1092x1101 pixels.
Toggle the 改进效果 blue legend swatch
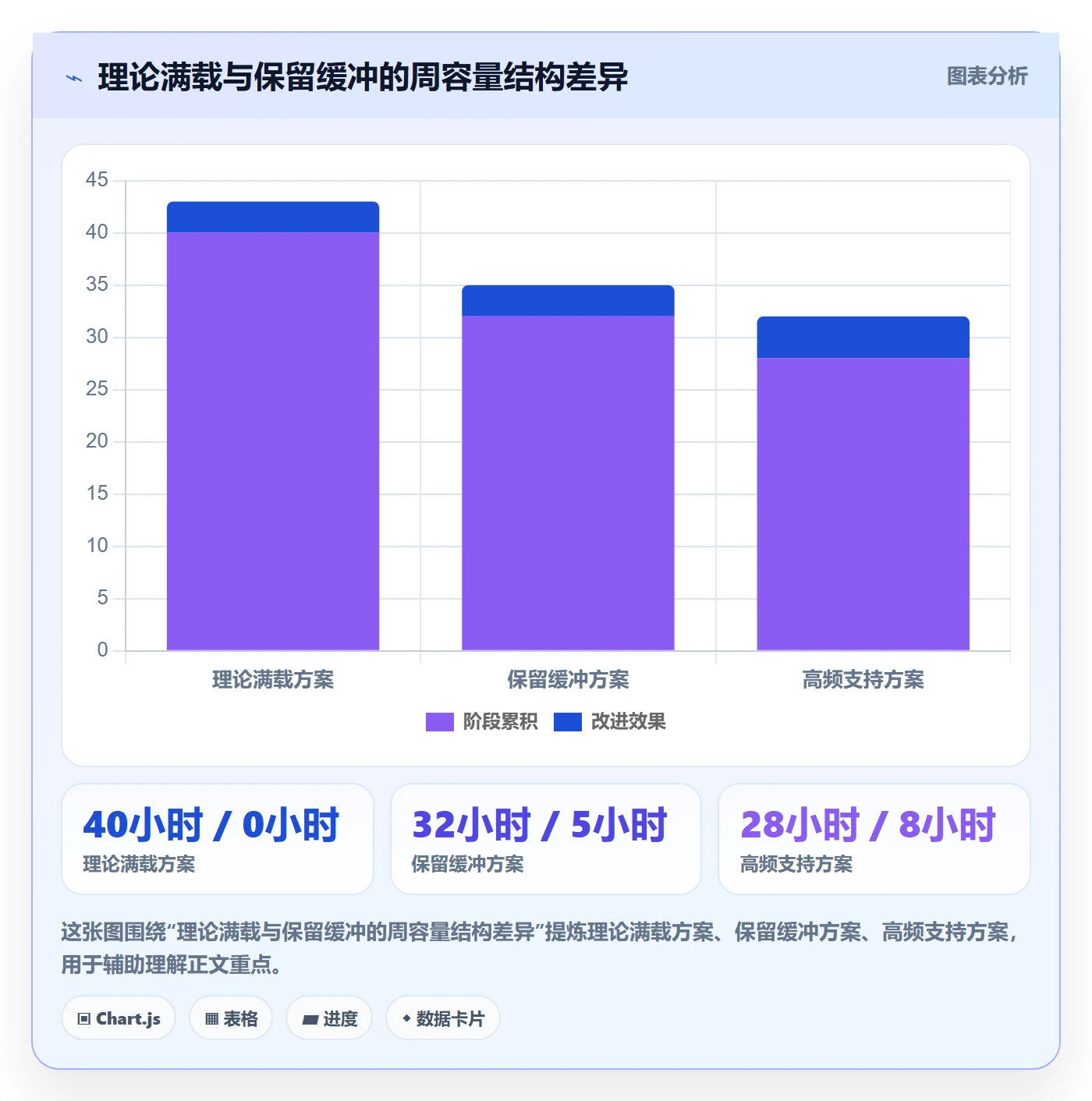tap(567, 722)
